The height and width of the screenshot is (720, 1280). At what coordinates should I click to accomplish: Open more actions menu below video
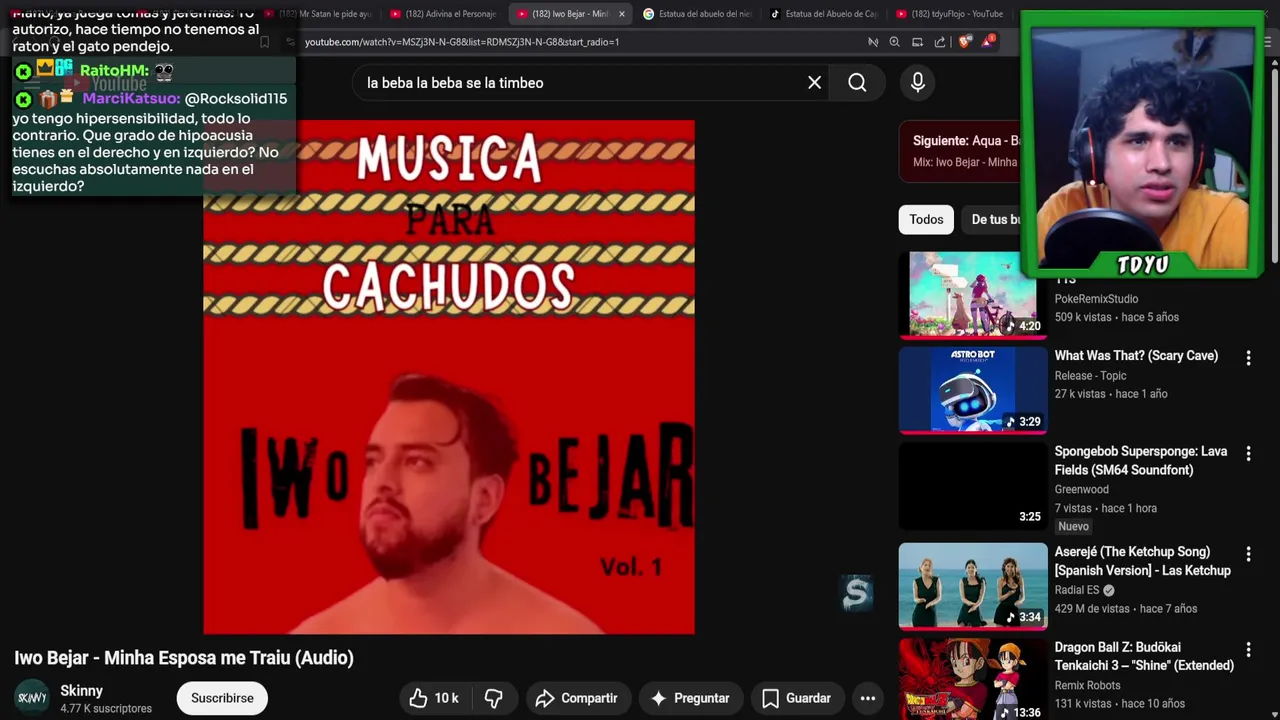click(x=868, y=698)
